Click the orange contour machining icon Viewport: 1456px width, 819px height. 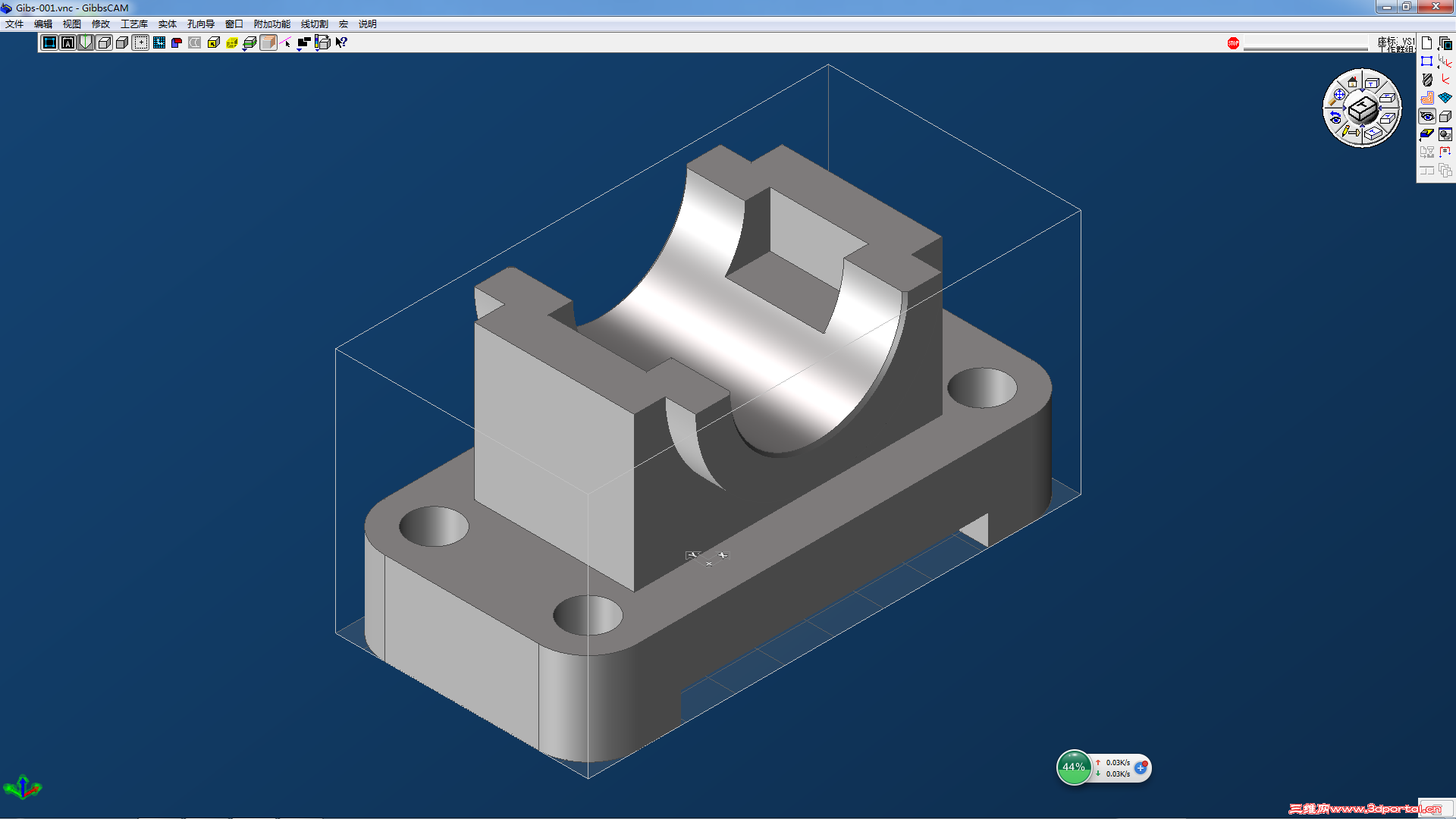[x=1426, y=98]
